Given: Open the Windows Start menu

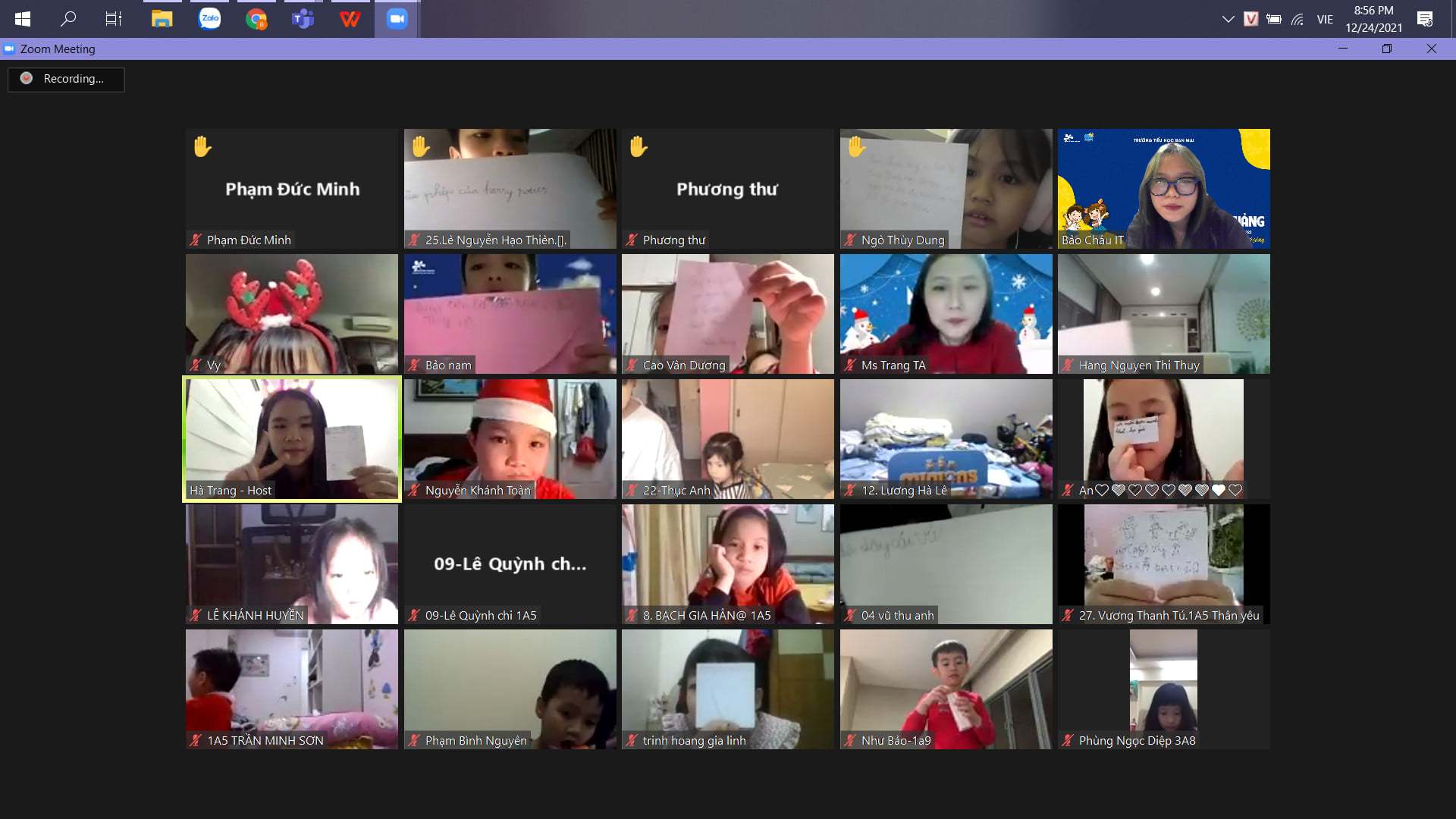Looking at the screenshot, I should [23, 19].
